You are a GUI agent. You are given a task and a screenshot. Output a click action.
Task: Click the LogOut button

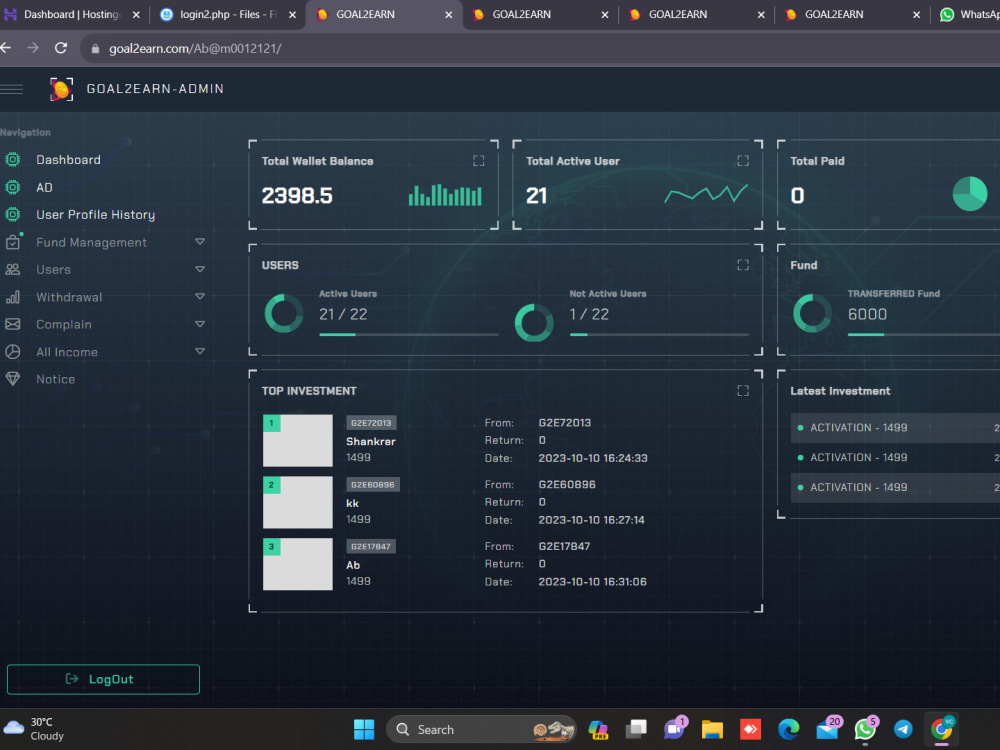click(103, 679)
